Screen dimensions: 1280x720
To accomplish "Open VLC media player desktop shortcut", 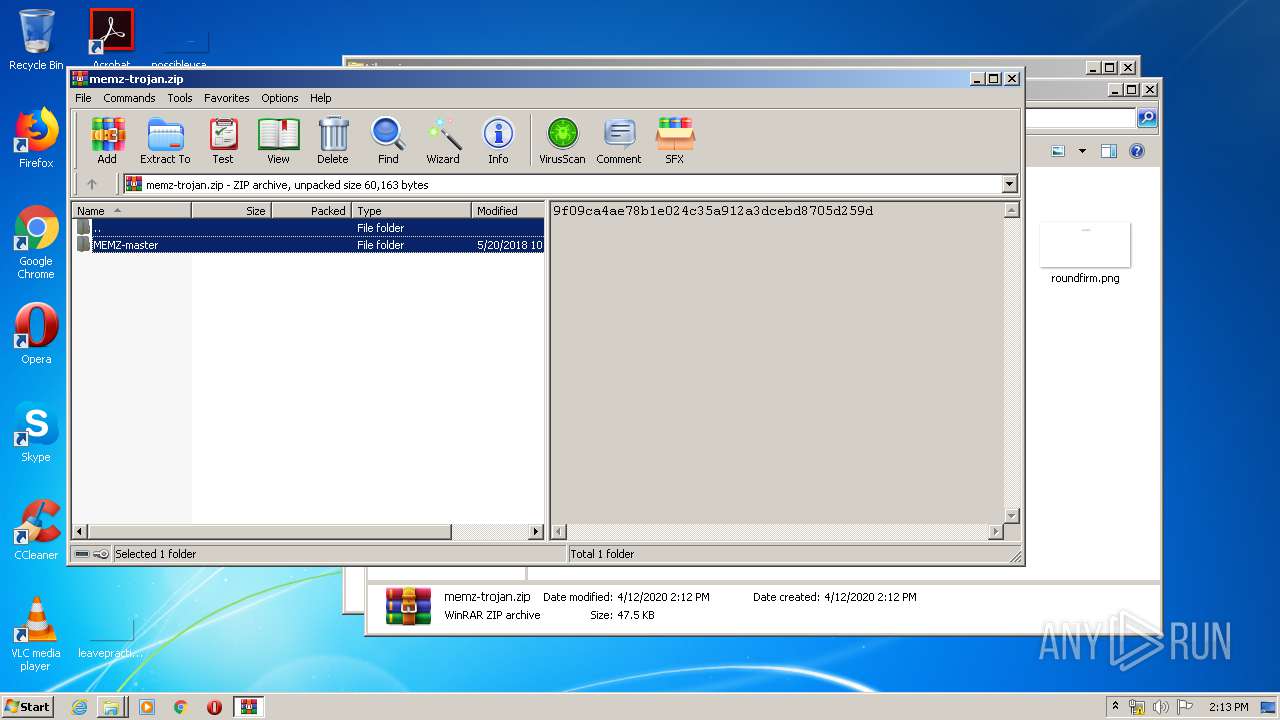I will pyautogui.click(x=36, y=634).
